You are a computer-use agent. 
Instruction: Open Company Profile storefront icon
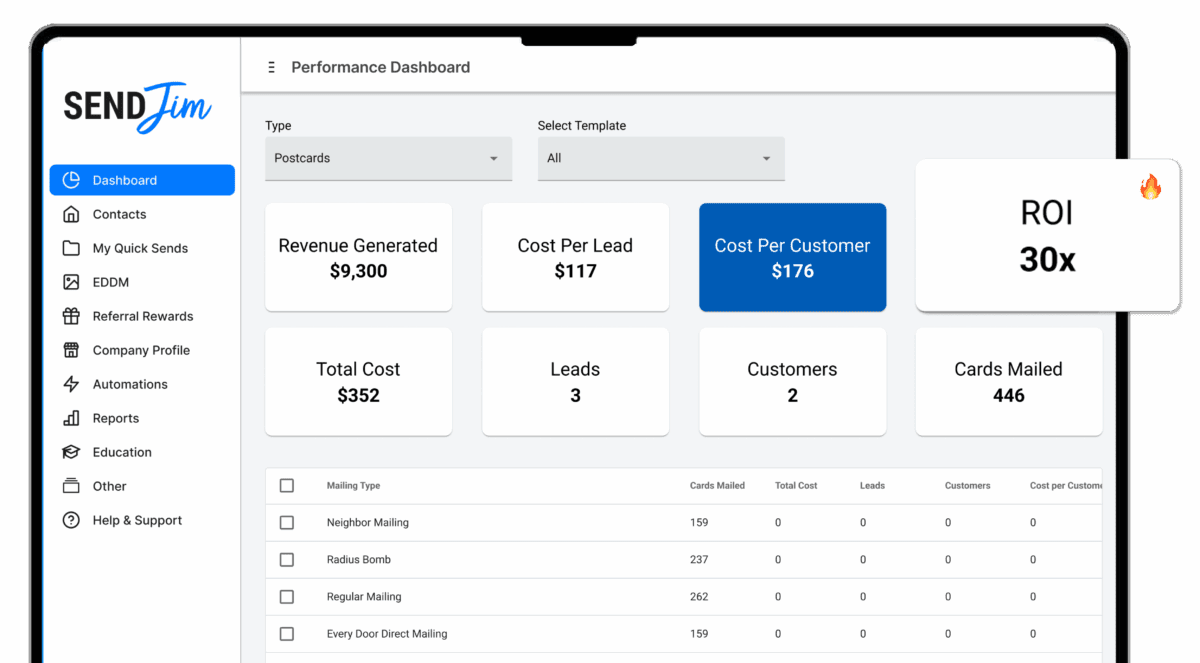(71, 350)
